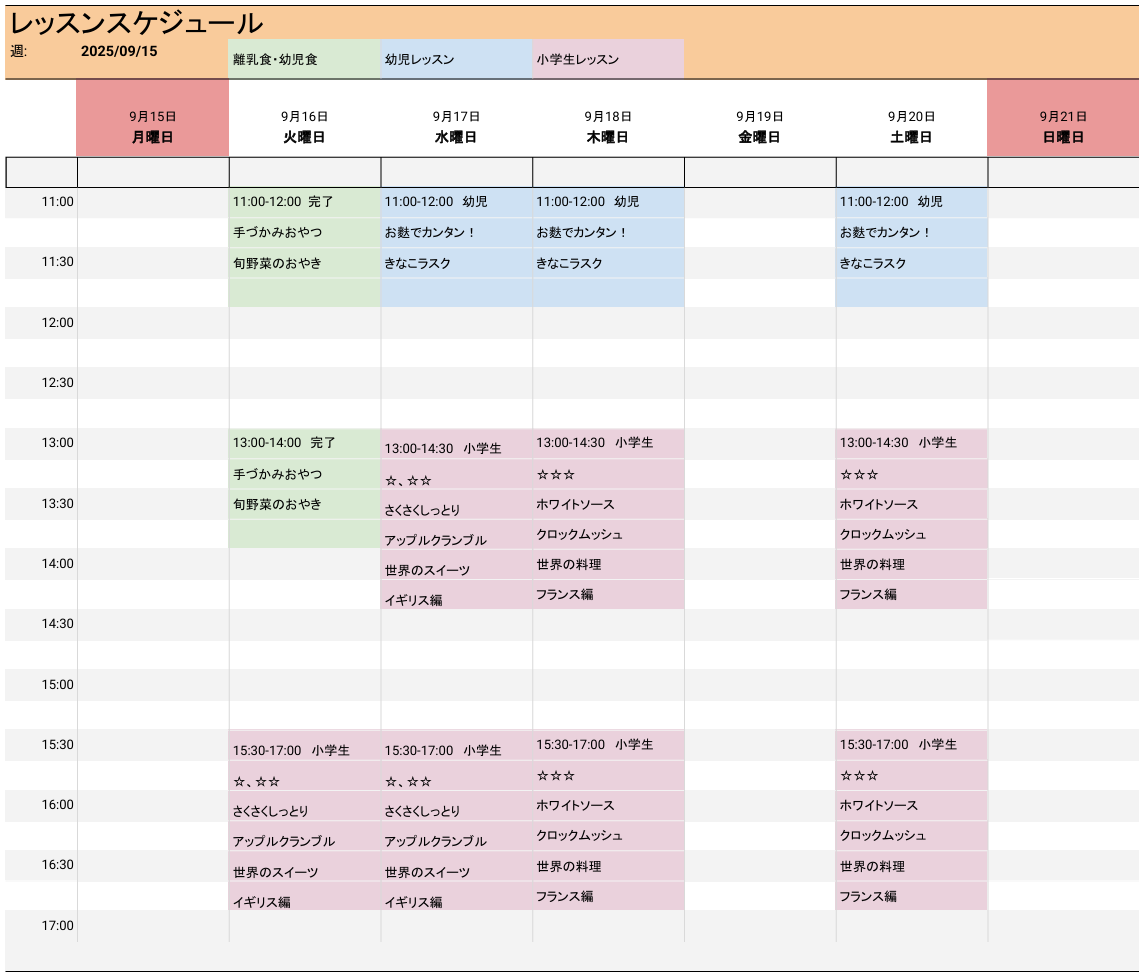The width and height of the screenshot is (1139, 972).
Task: Click Thursday 15:30 lesson's フランス編 cell
Action: (608, 896)
